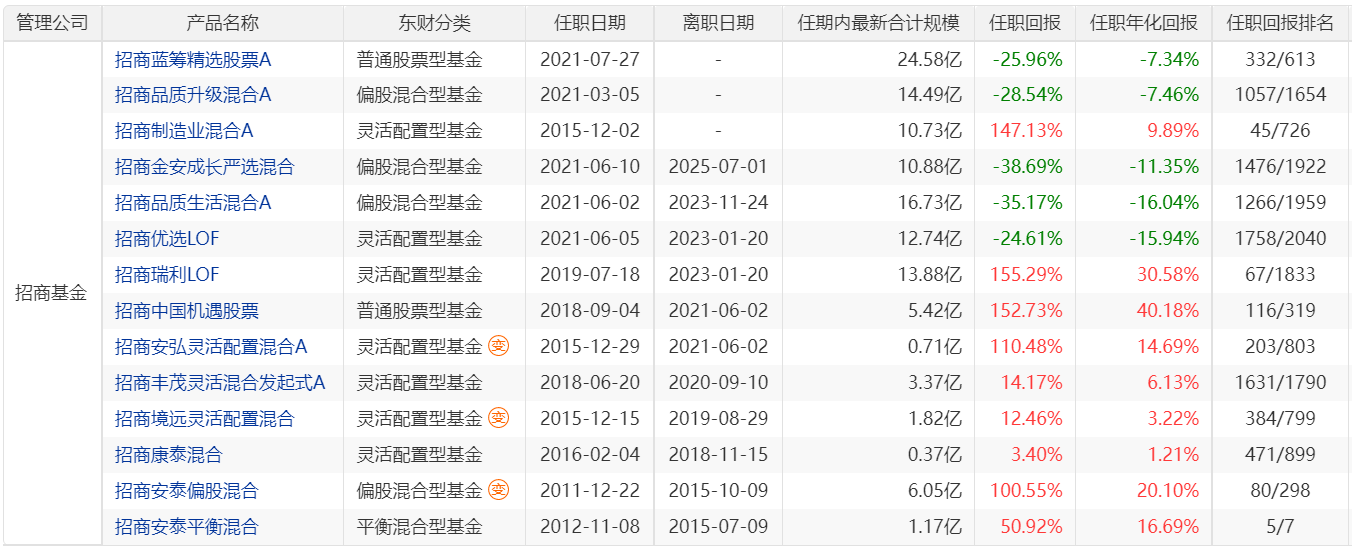Open the 招商康泰混合 link
The height and width of the screenshot is (552, 1352).
click(x=169, y=455)
